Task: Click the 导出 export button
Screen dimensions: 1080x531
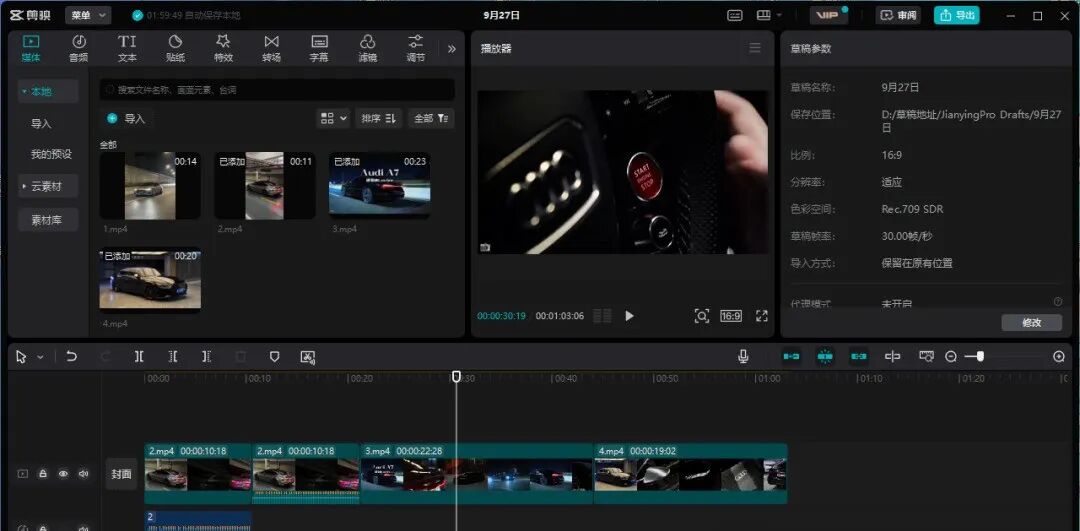Action: [956, 15]
